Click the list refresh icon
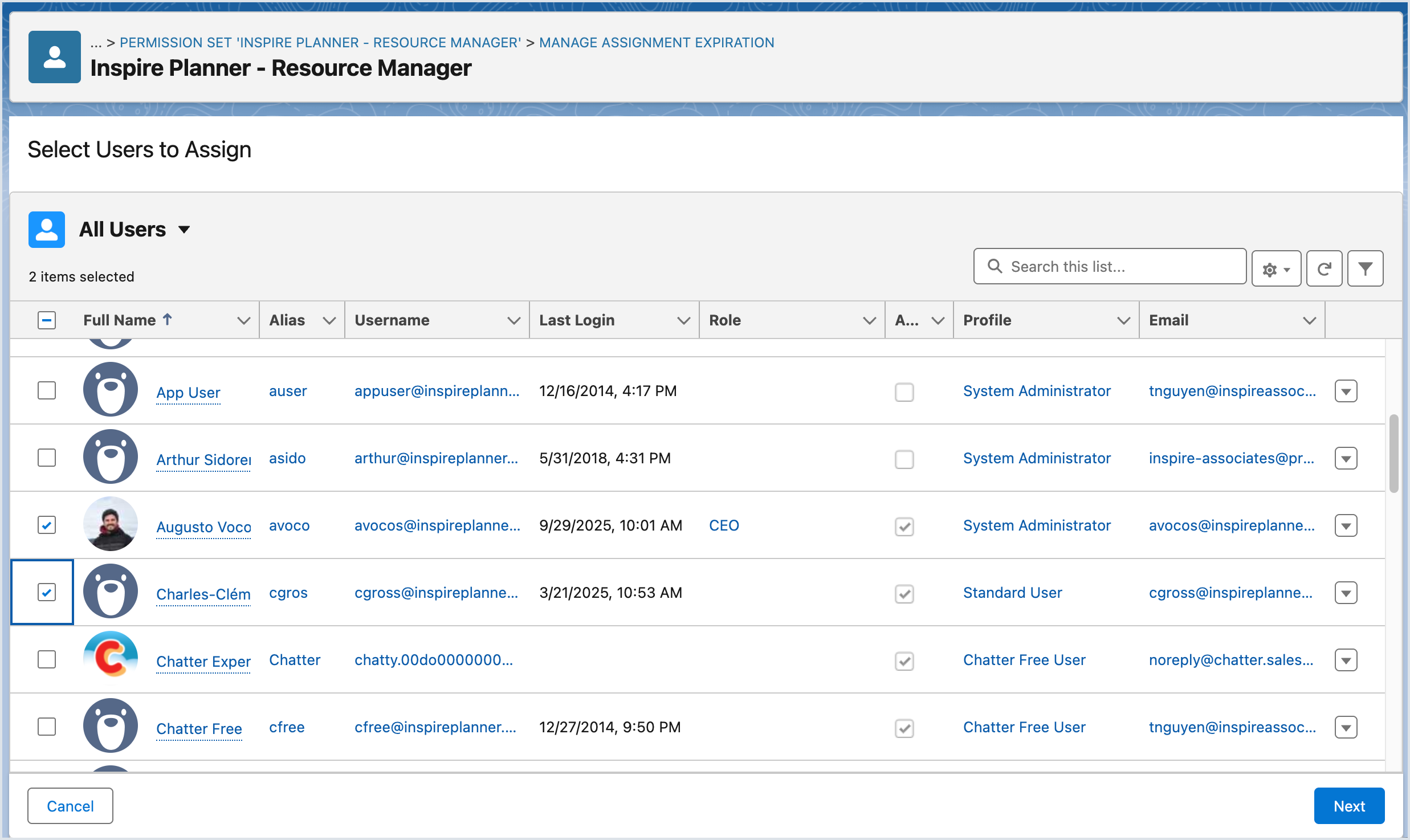 pyautogui.click(x=1324, y=268)
